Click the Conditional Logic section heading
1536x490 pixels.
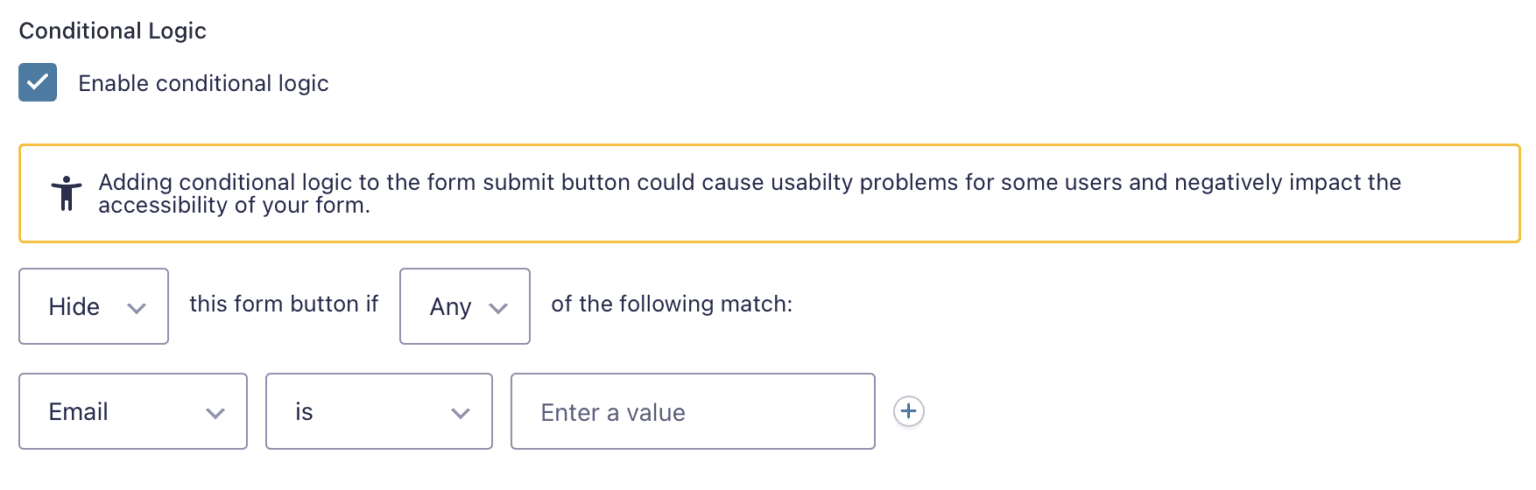113,31
